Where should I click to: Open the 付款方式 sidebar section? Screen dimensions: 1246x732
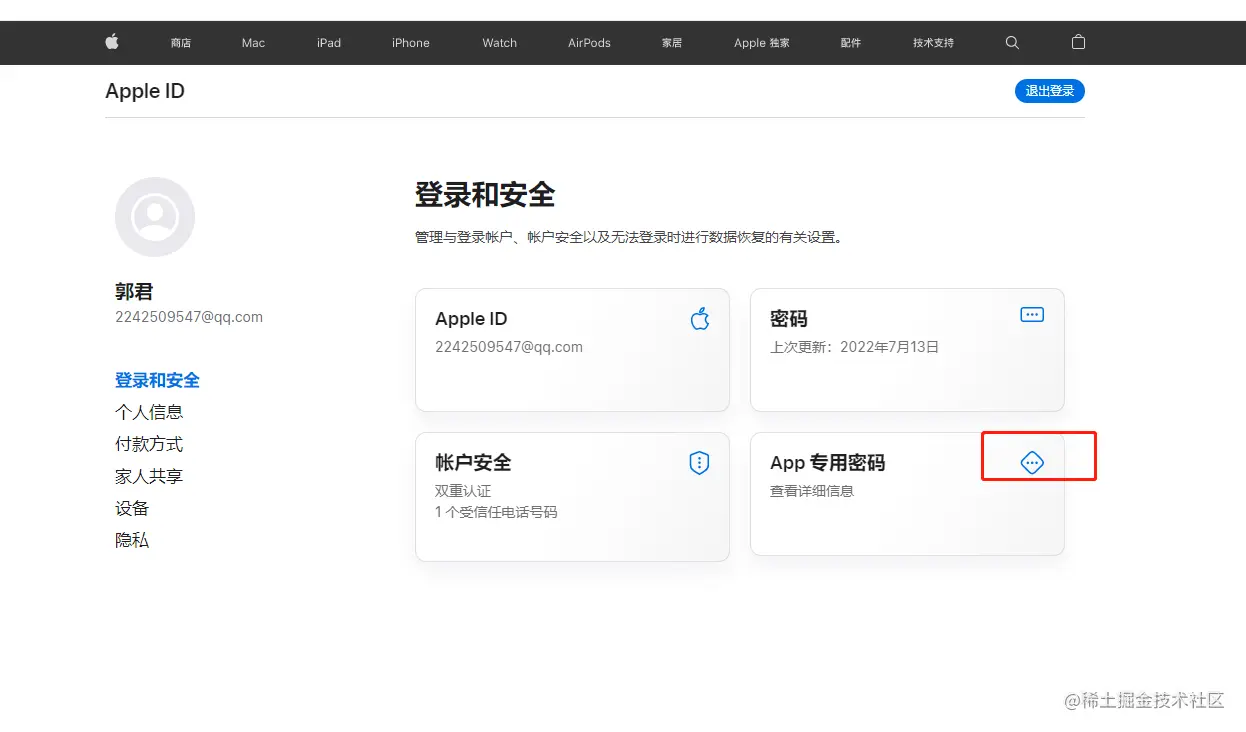tap(149, 444)
